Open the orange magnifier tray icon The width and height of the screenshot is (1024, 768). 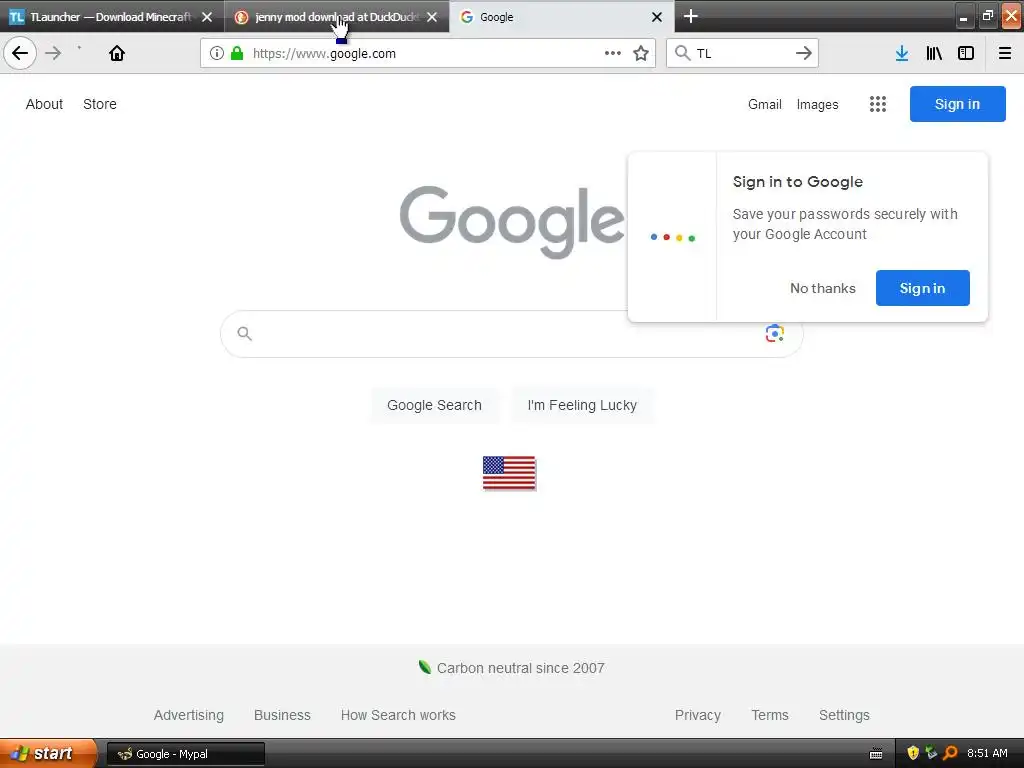[950, 753]
